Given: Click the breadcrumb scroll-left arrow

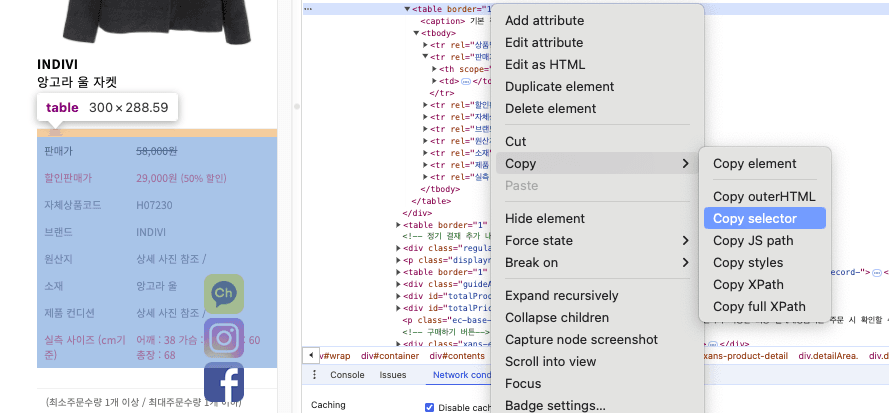Looking at the screenshot, I should click(x=311, y=355).
